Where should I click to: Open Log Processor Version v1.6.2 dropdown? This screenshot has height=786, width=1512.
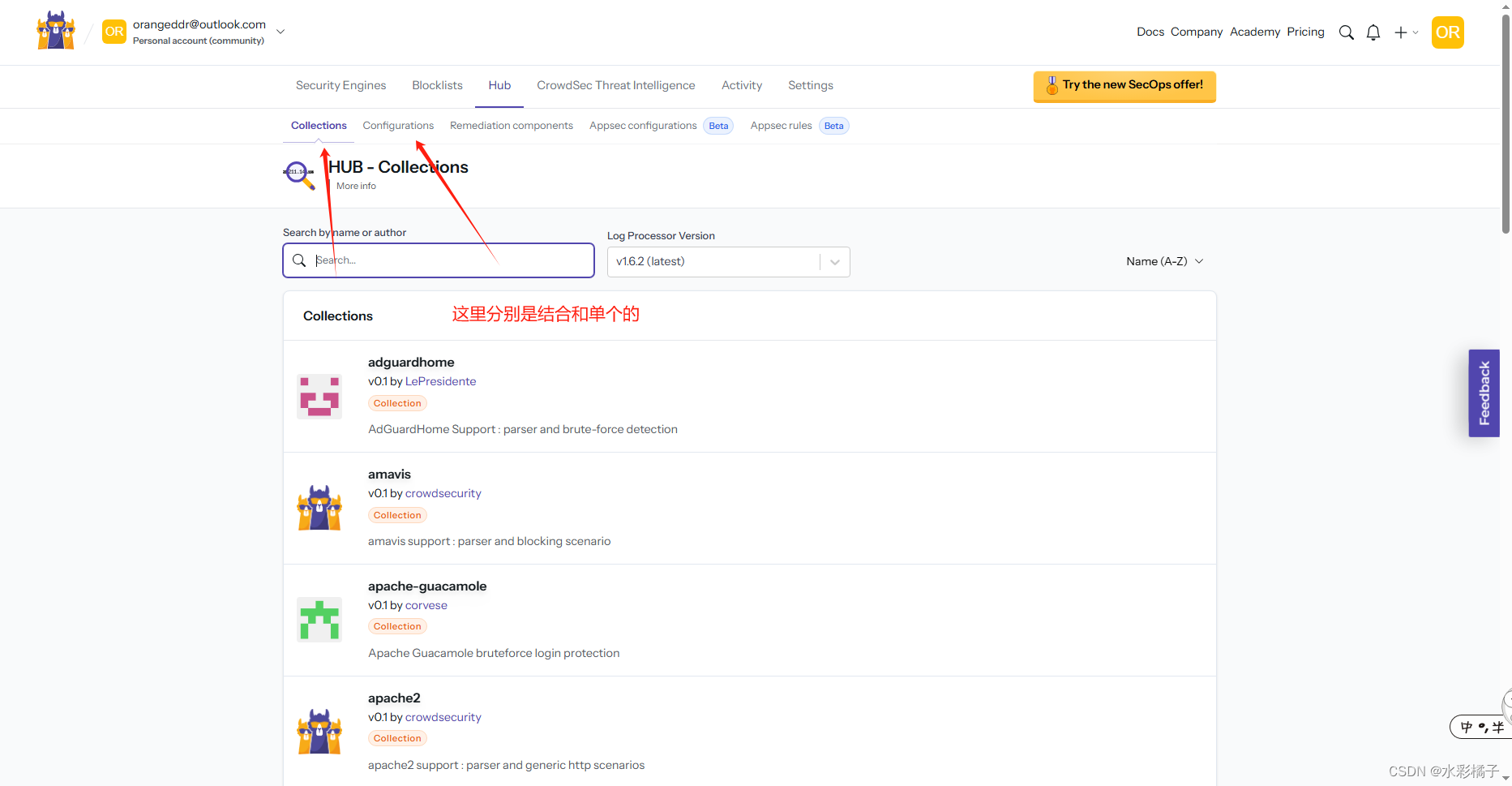(x=728, y=262)
